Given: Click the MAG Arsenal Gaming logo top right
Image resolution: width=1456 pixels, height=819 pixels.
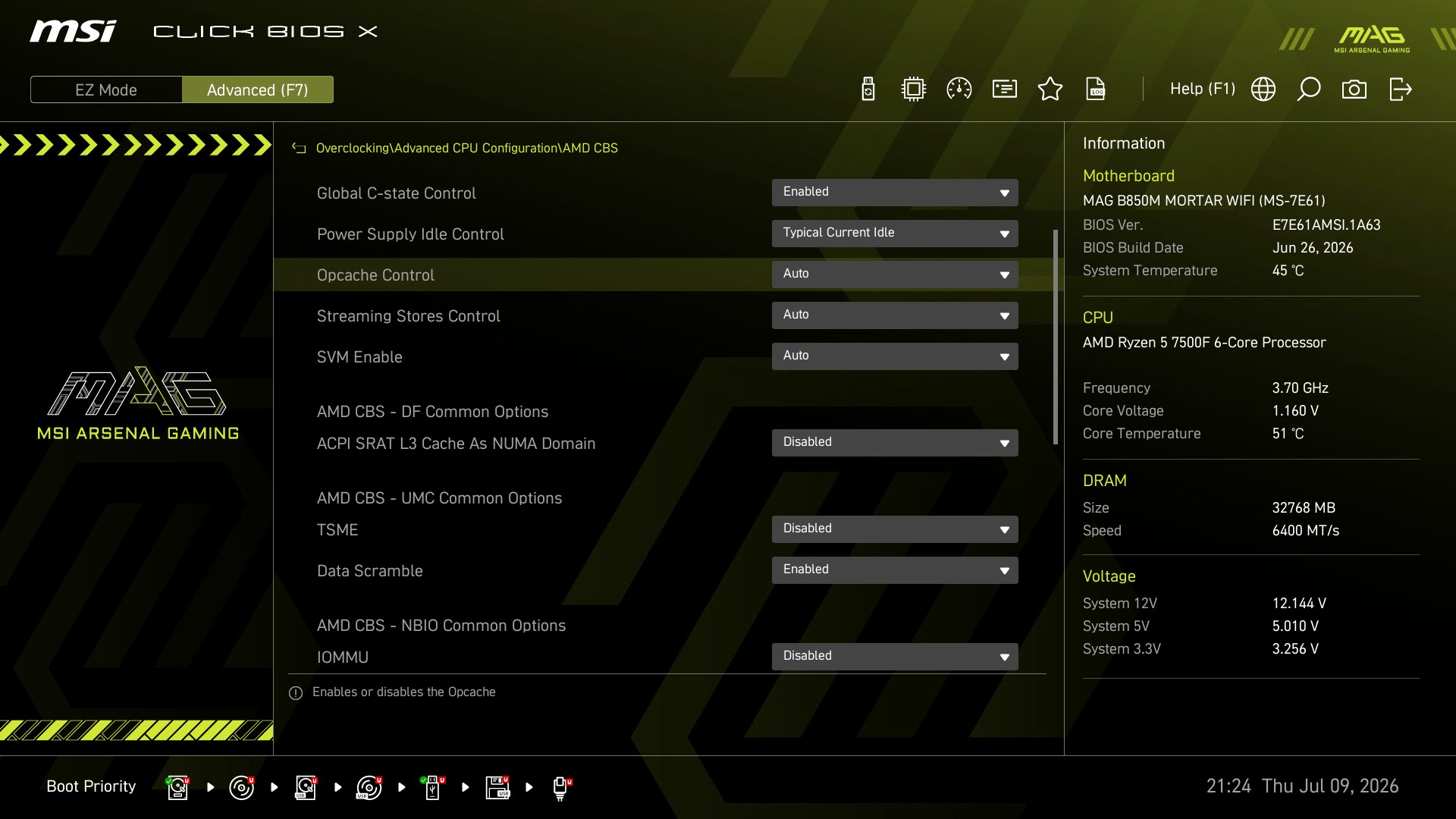Looking at the screenshot, I should [x=1372, y=39].
